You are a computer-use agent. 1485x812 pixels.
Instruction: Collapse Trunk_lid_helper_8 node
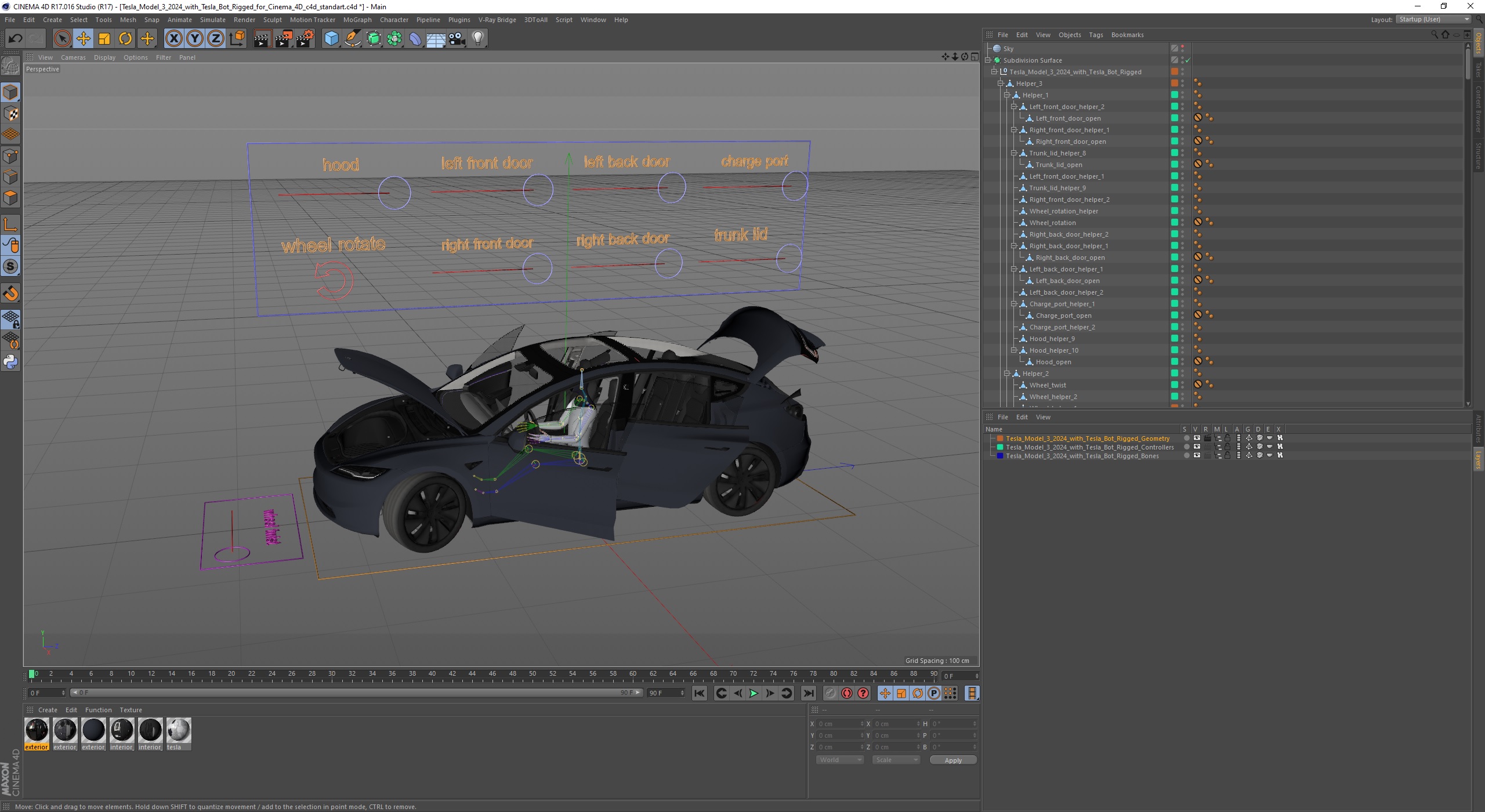1015,153
